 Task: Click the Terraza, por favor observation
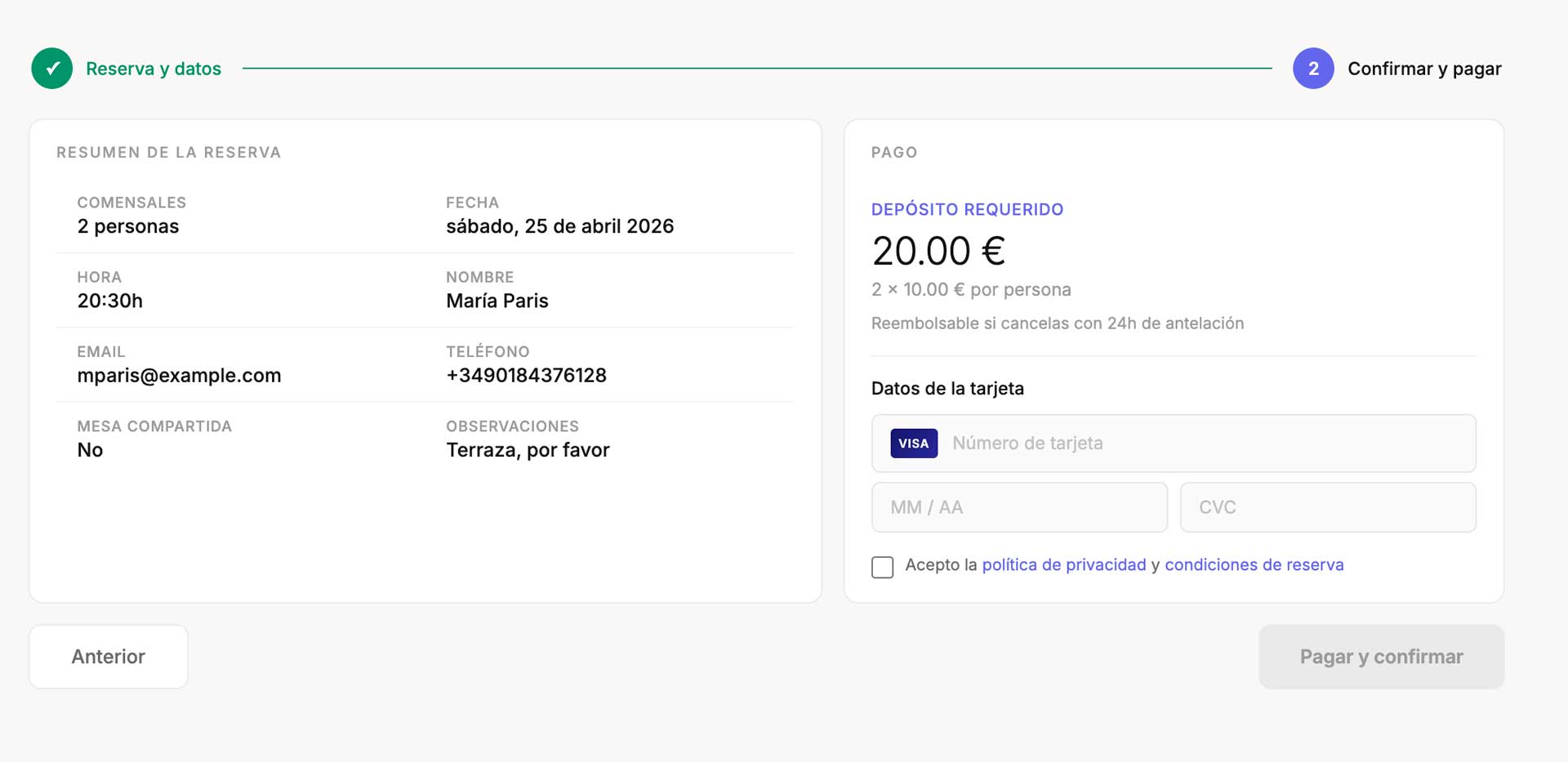pos(528,450)
